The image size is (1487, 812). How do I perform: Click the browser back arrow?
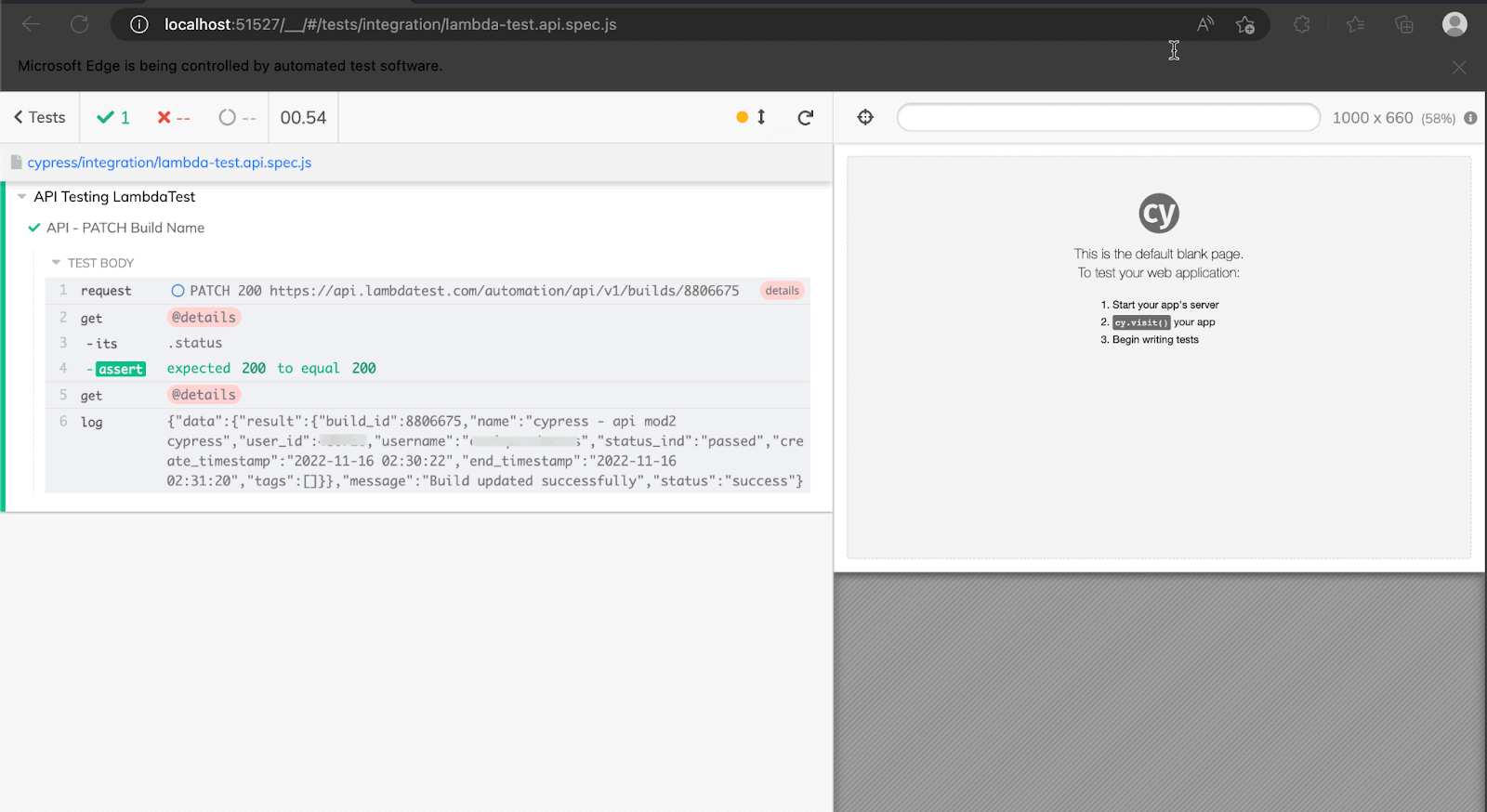tap(31, 24)
